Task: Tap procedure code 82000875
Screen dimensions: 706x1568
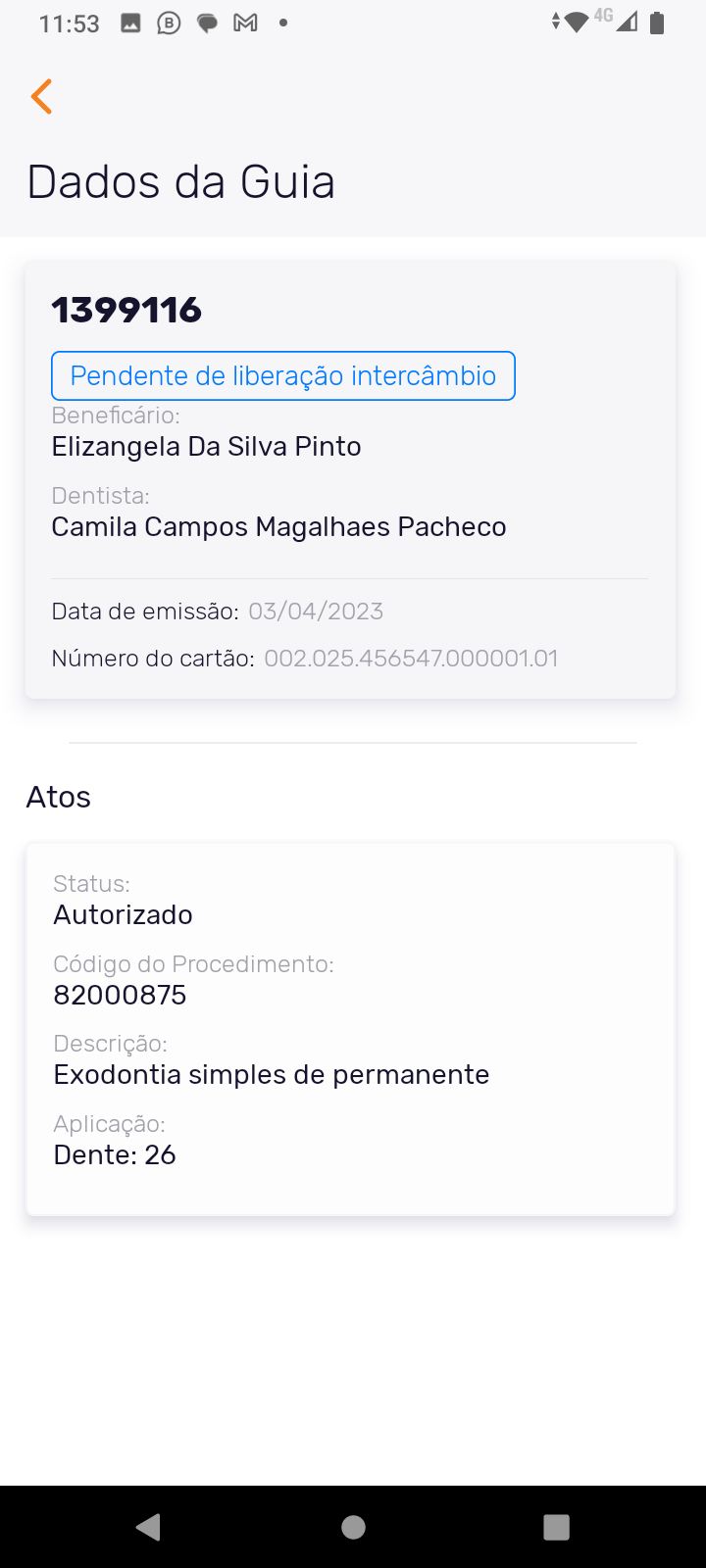Action: pyautogui.click(x=120, y=996)
